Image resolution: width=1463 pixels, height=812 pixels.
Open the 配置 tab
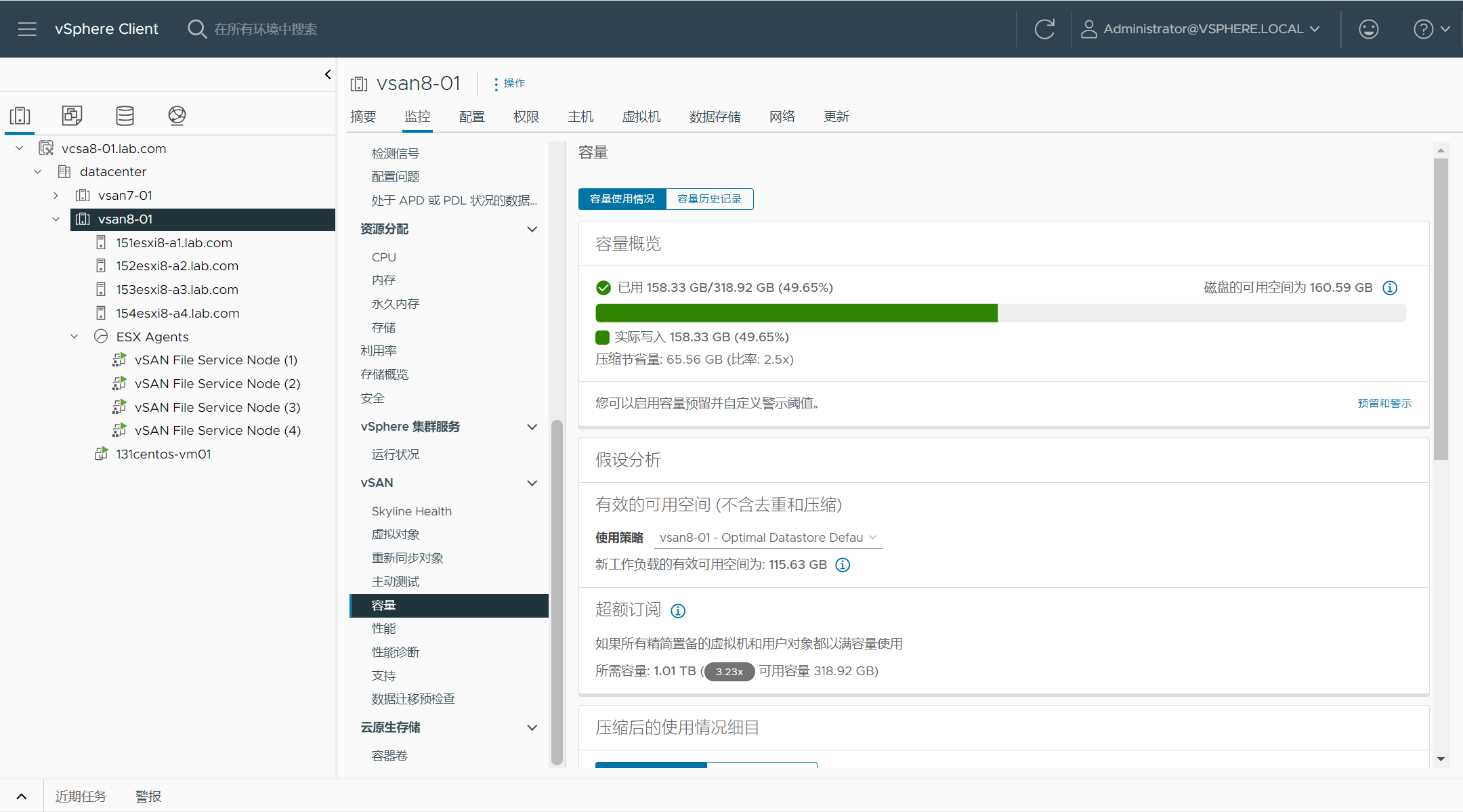point(472,116)
